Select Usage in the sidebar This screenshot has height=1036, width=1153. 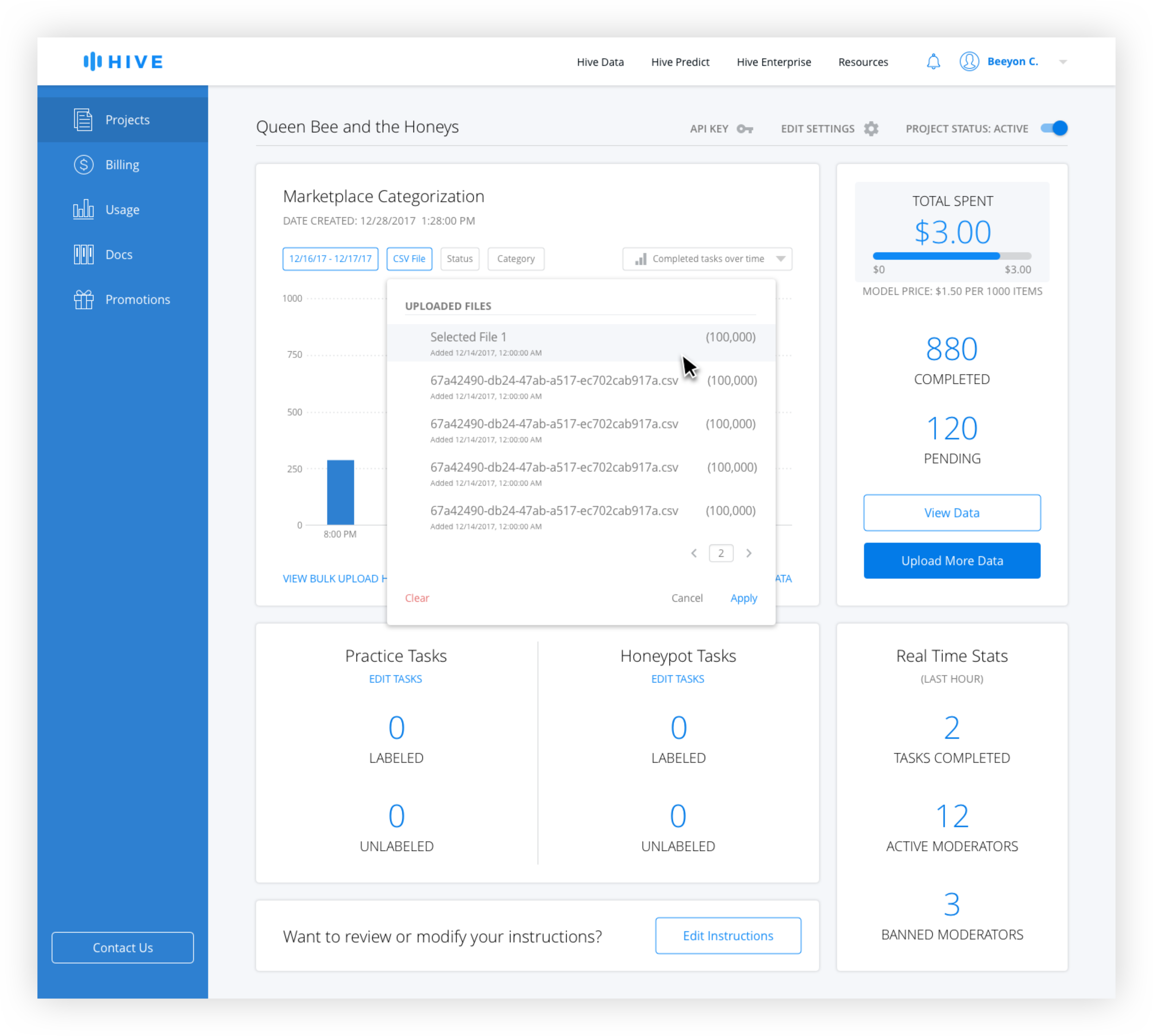(x=122, y=209)
